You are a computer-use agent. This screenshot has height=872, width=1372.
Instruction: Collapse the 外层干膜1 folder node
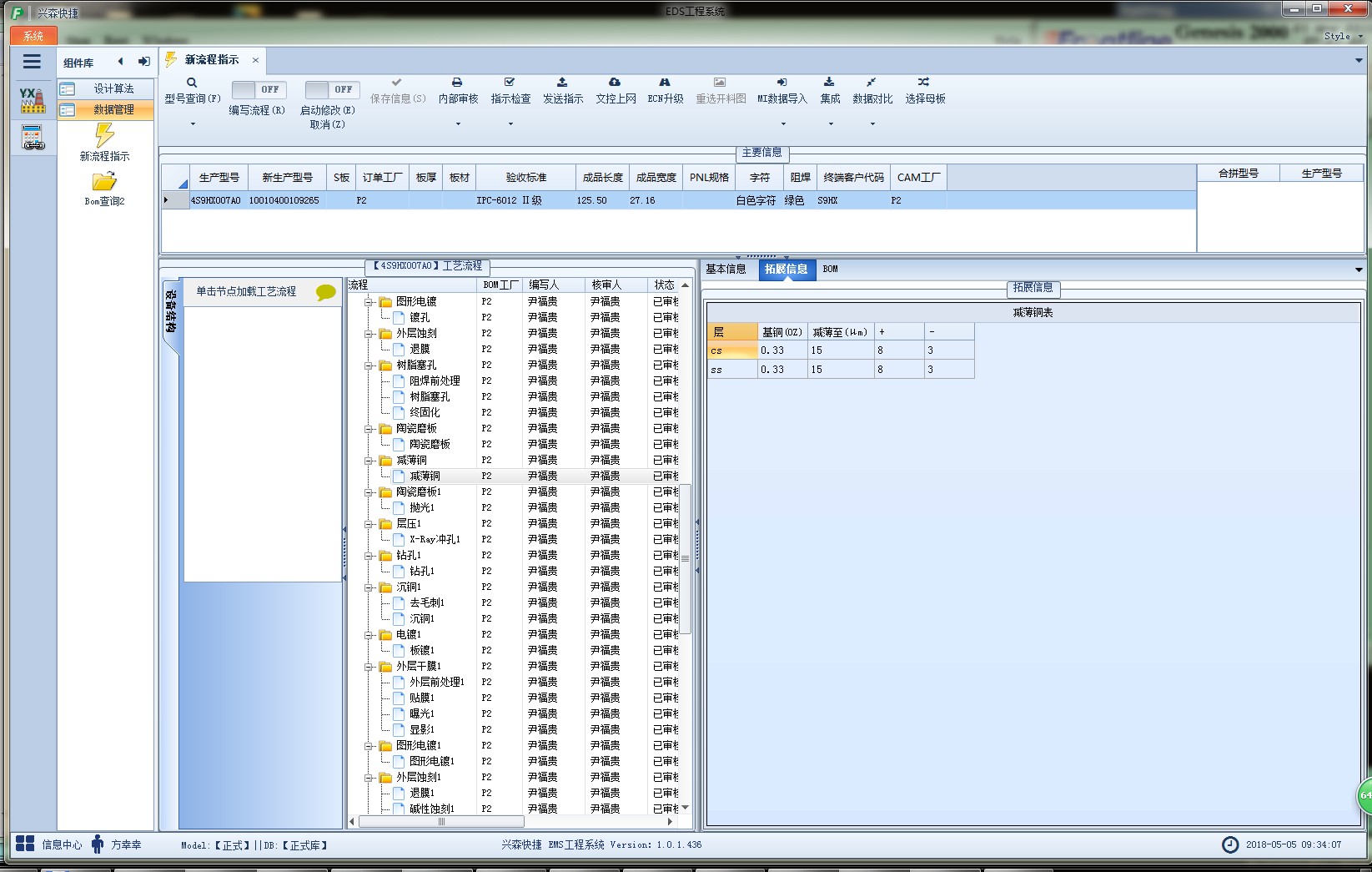[369, 667]
